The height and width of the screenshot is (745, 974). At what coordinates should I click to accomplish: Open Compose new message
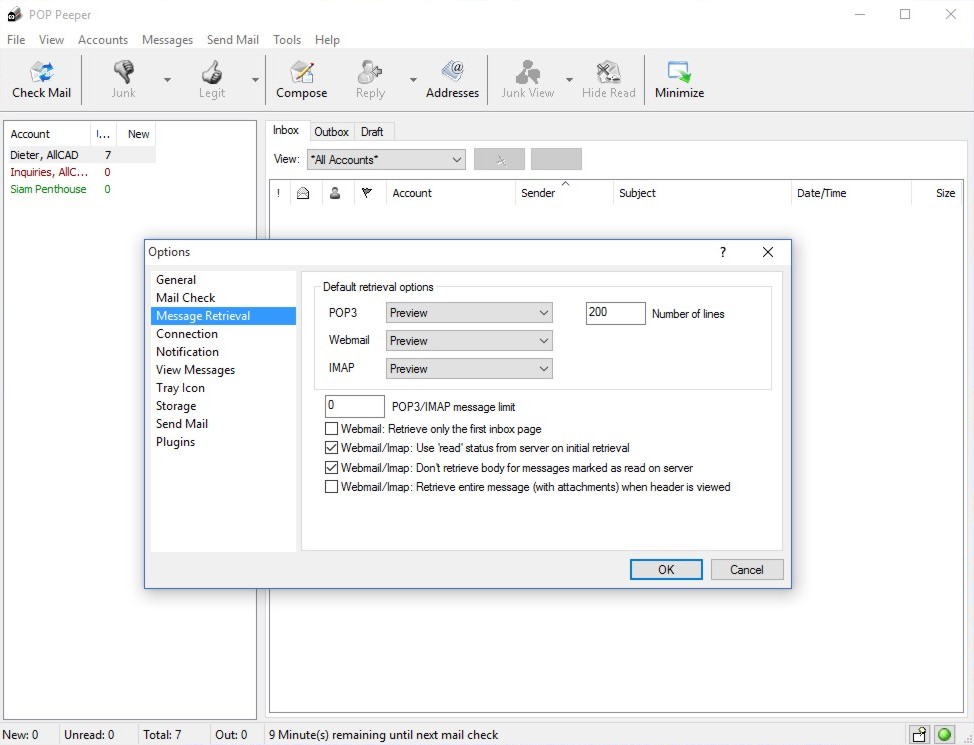(x=301, y=80)
